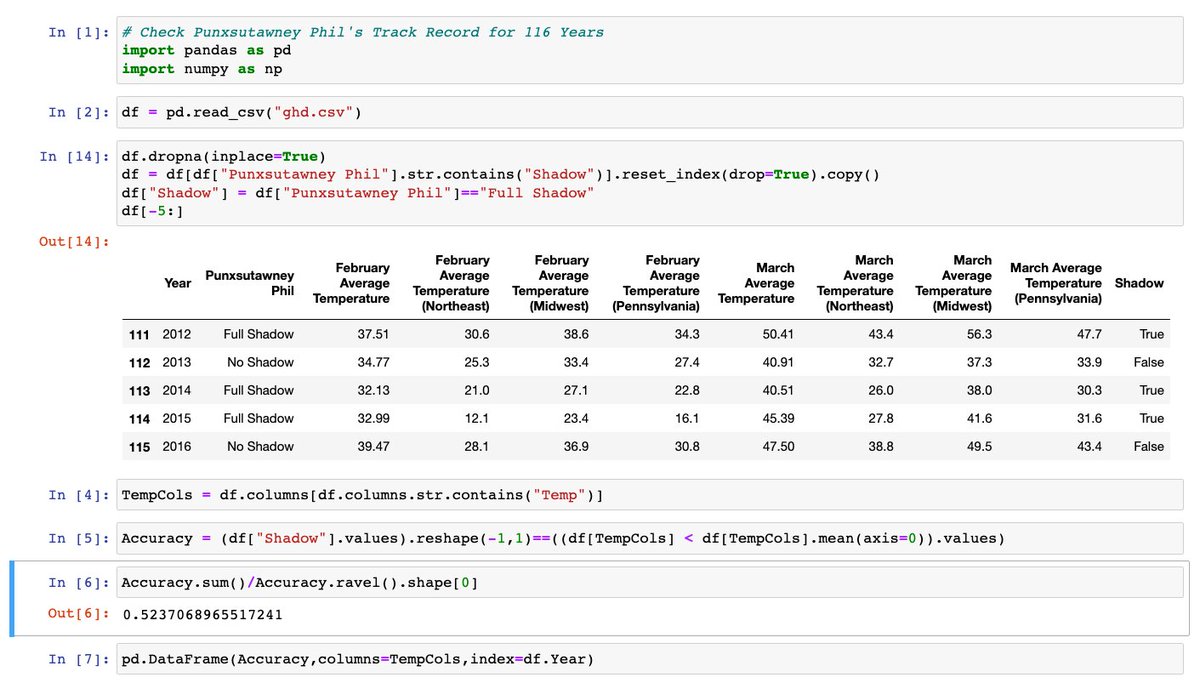Click Midwest February value 38.6
Image resolution: width=1200 pixels, height=683 pixels.
coord(576,334)
